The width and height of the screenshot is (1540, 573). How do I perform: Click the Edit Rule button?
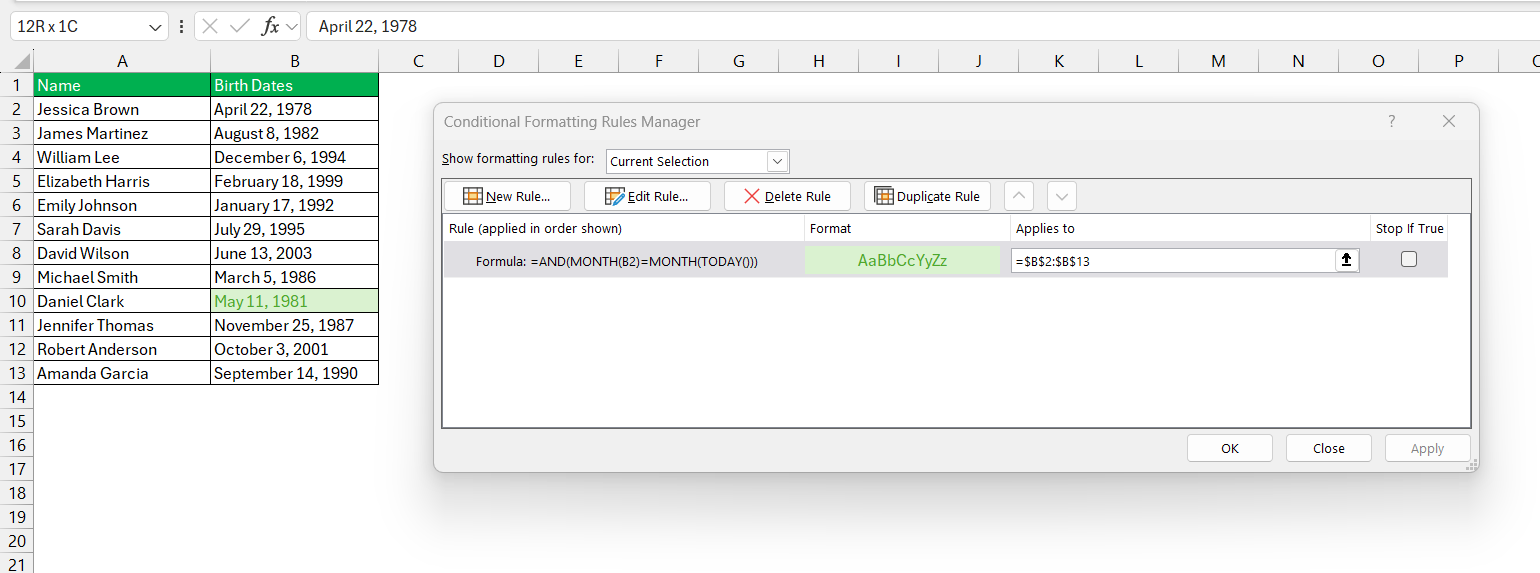tap(647, 196)
